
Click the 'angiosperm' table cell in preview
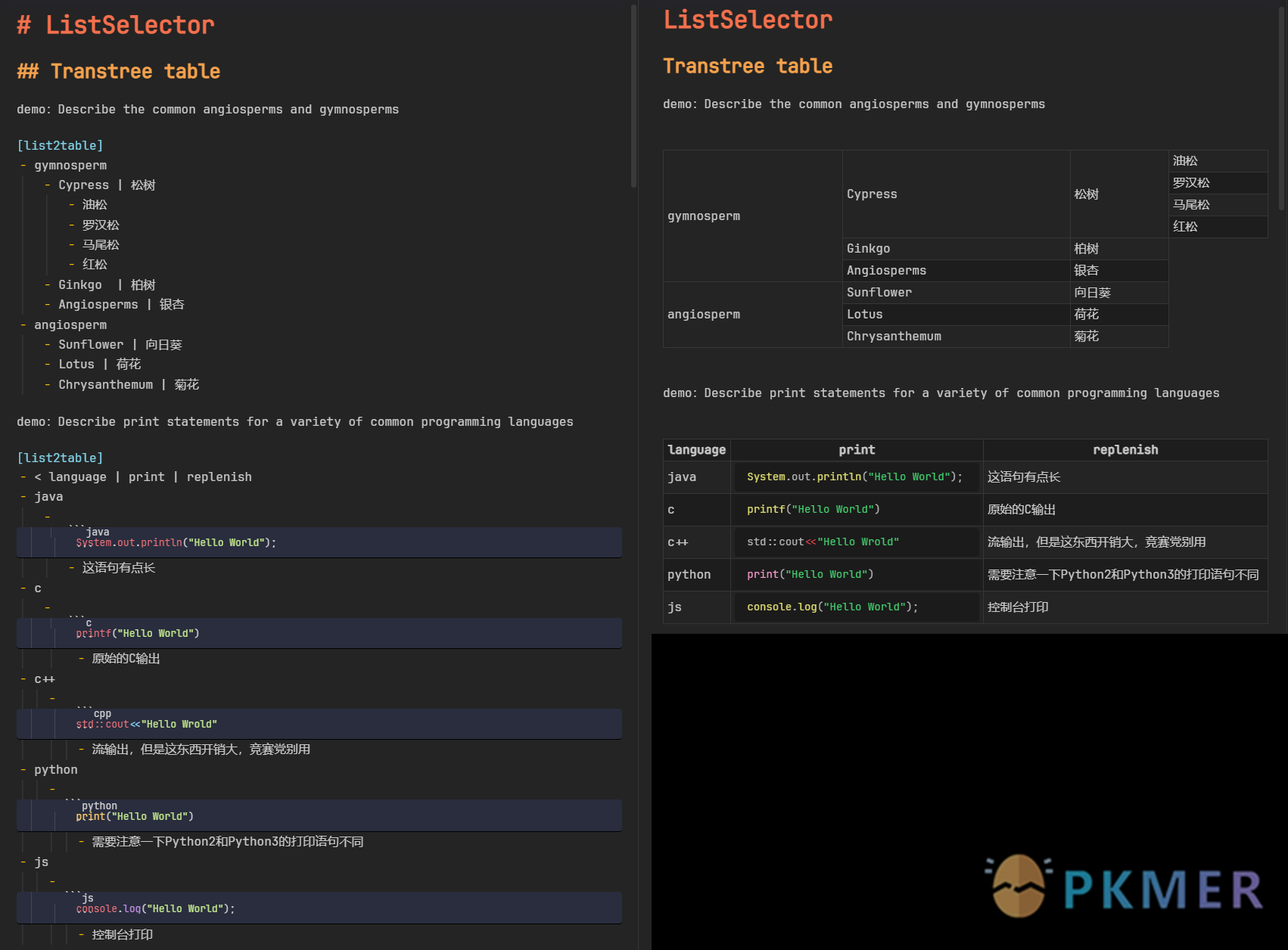click(753, 314)
